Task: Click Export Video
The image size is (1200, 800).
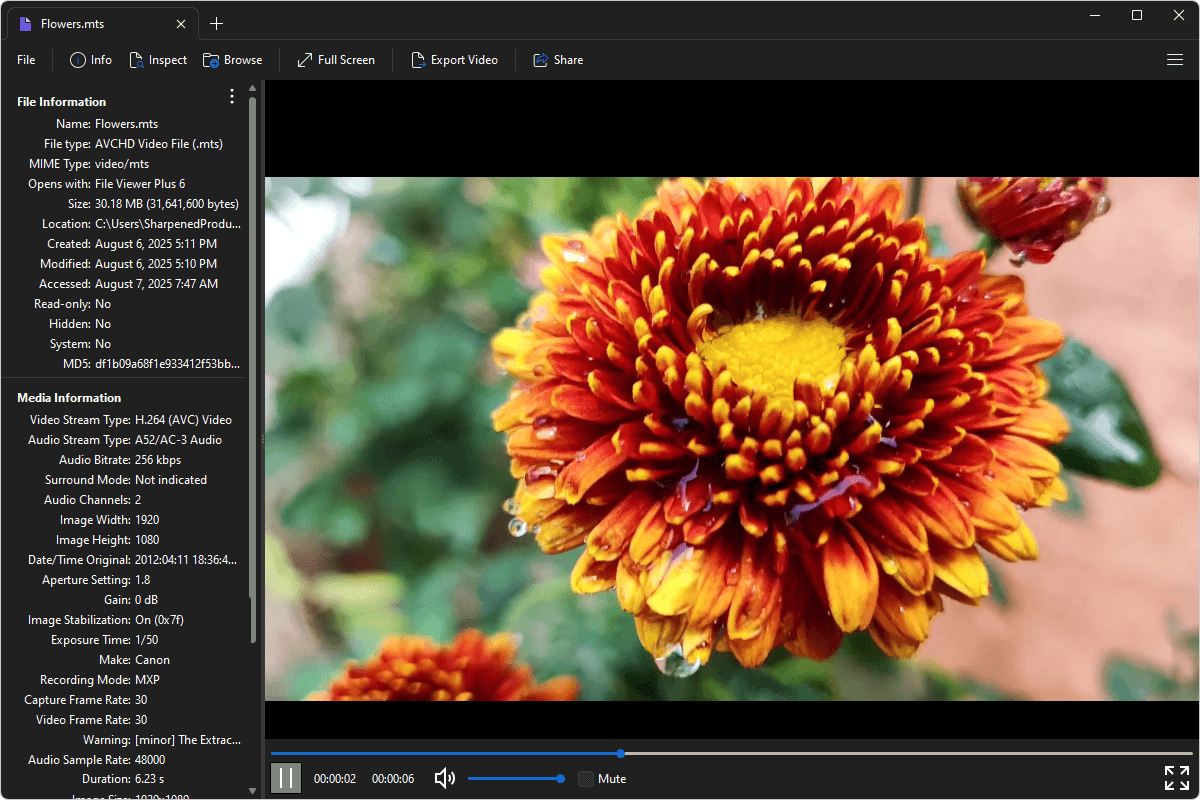Action: click(454, 60)
